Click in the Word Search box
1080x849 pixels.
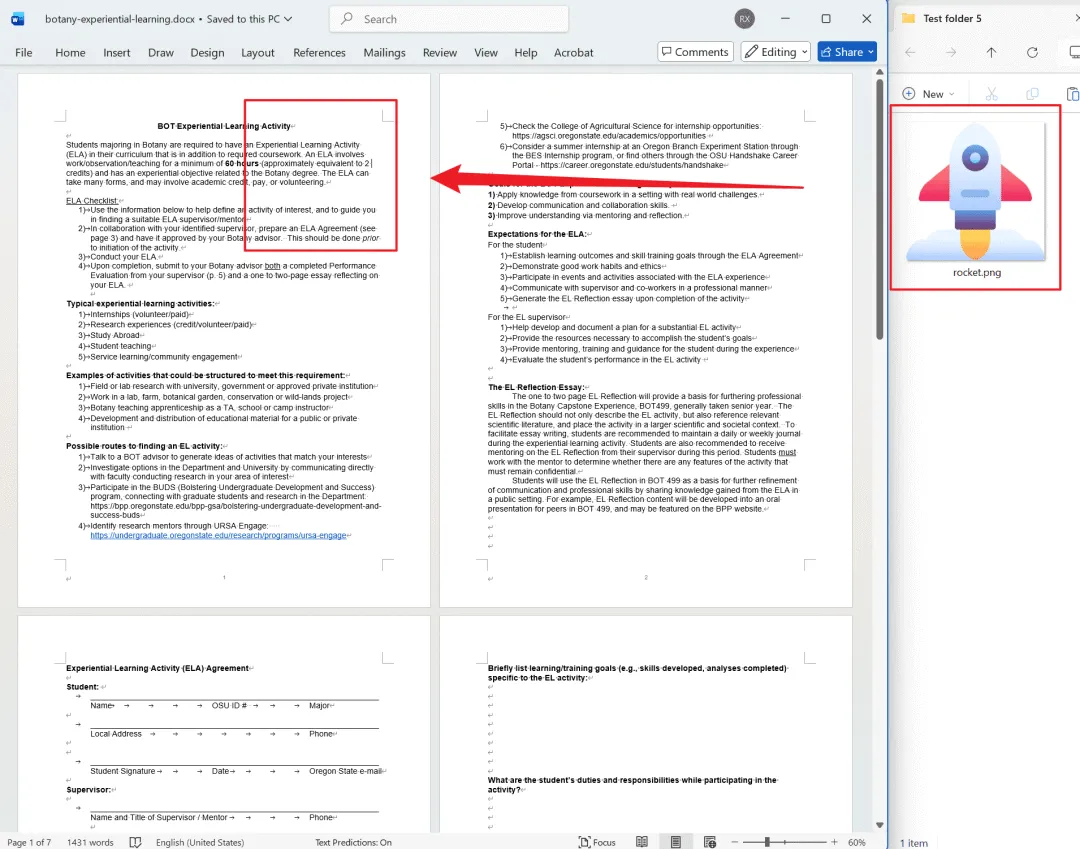pyautogui.click(x=449, y=19)
